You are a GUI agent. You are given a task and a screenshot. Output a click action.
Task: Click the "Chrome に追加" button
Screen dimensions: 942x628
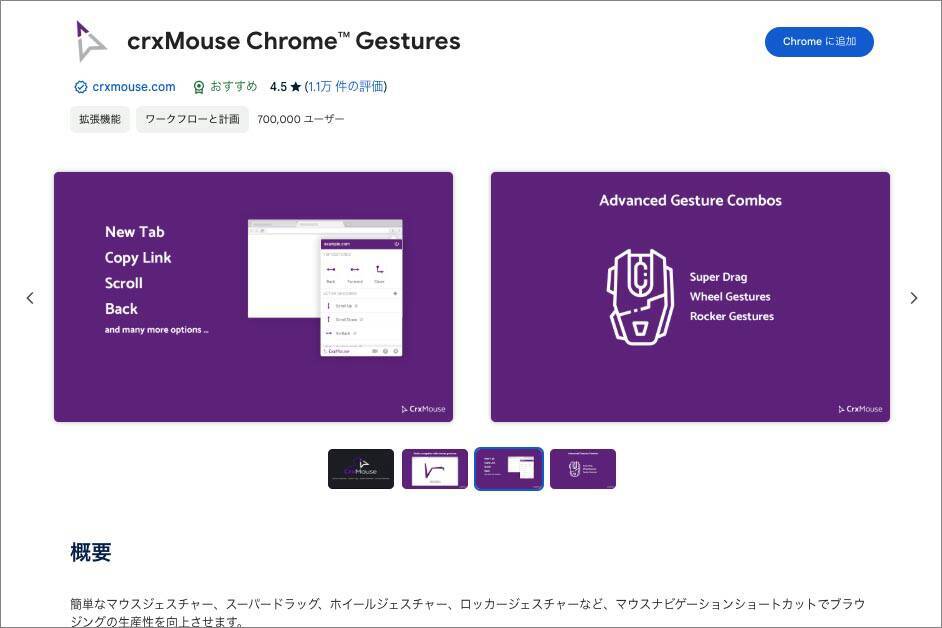coord(818,42)
